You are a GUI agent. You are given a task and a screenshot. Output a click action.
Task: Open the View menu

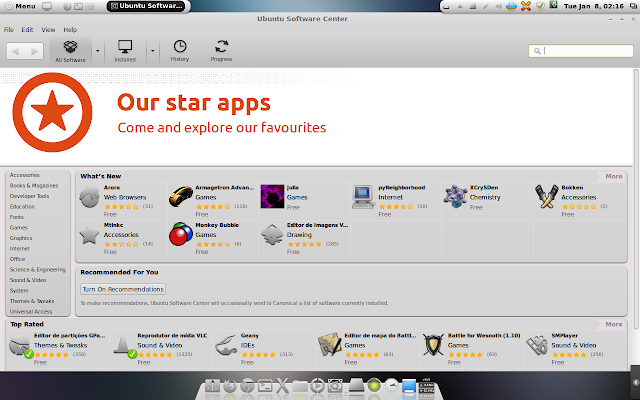[48, 30]
